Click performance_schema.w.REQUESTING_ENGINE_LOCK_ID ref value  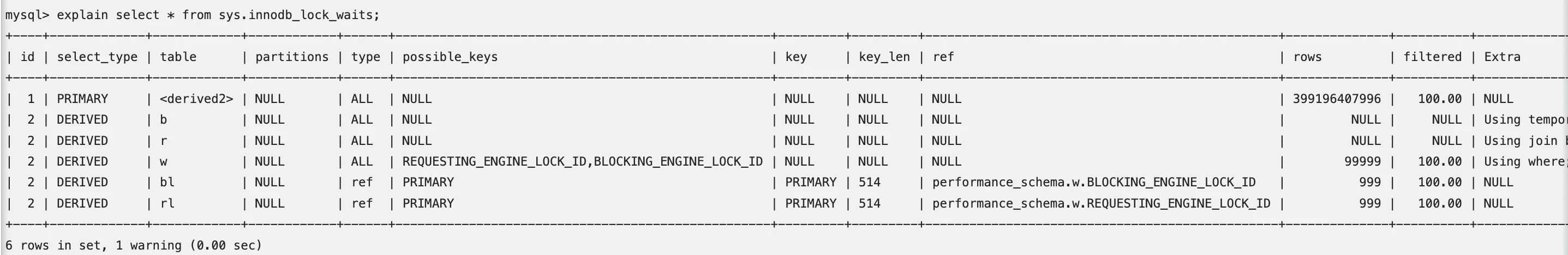point(1100,203)
